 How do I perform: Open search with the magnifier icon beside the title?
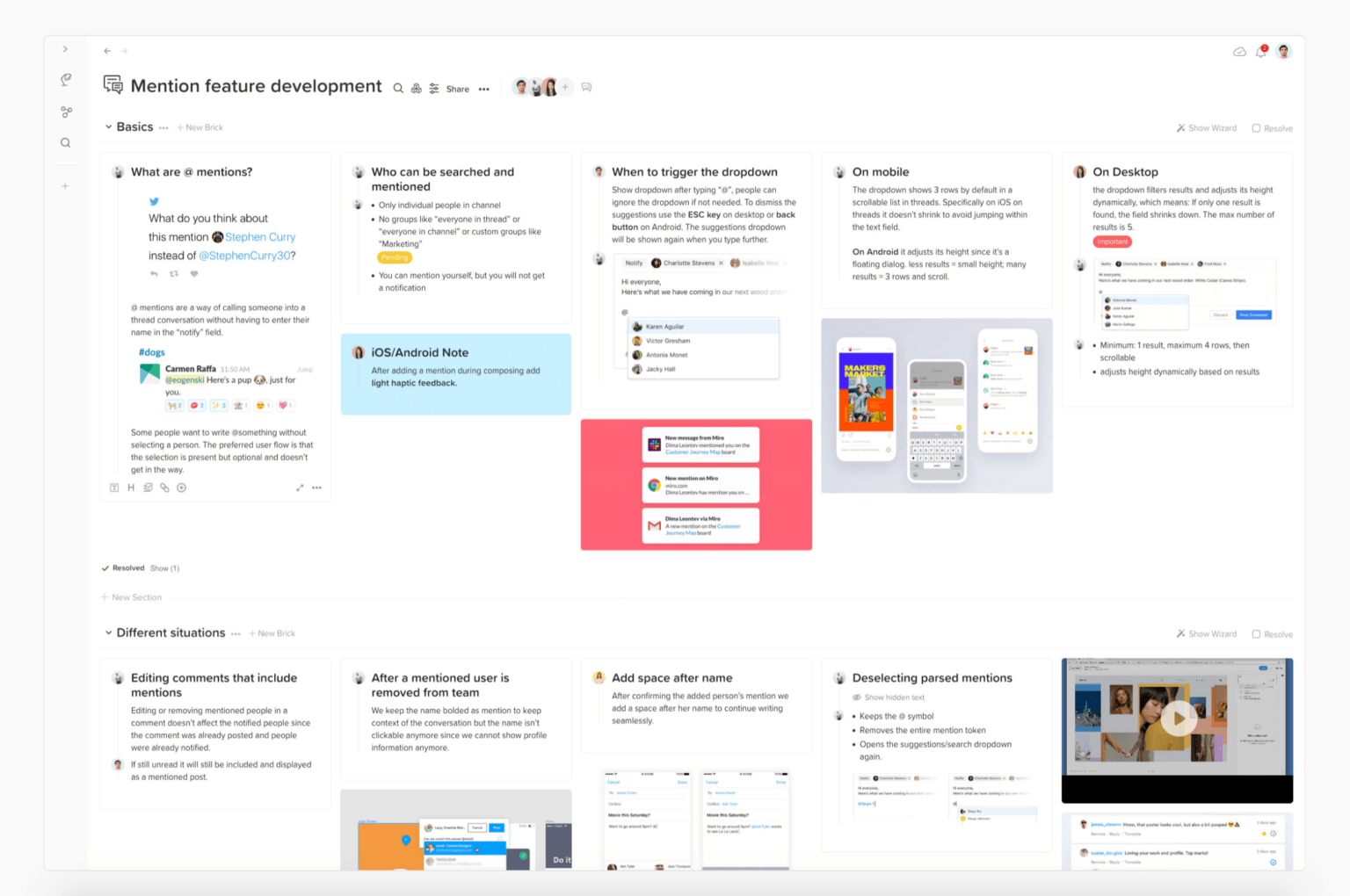coord(399,88)
